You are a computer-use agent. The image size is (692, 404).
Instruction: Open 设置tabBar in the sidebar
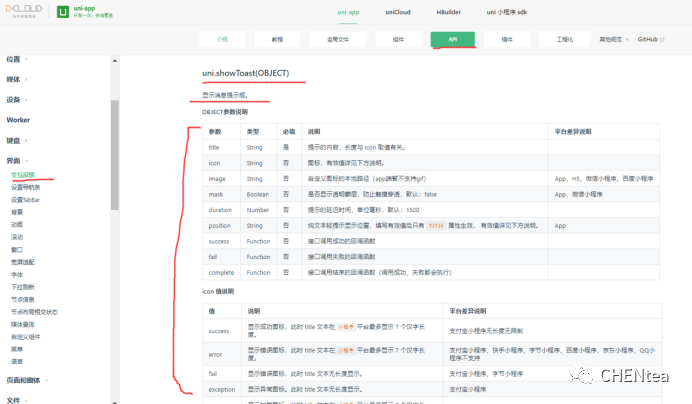click(25, 200)
